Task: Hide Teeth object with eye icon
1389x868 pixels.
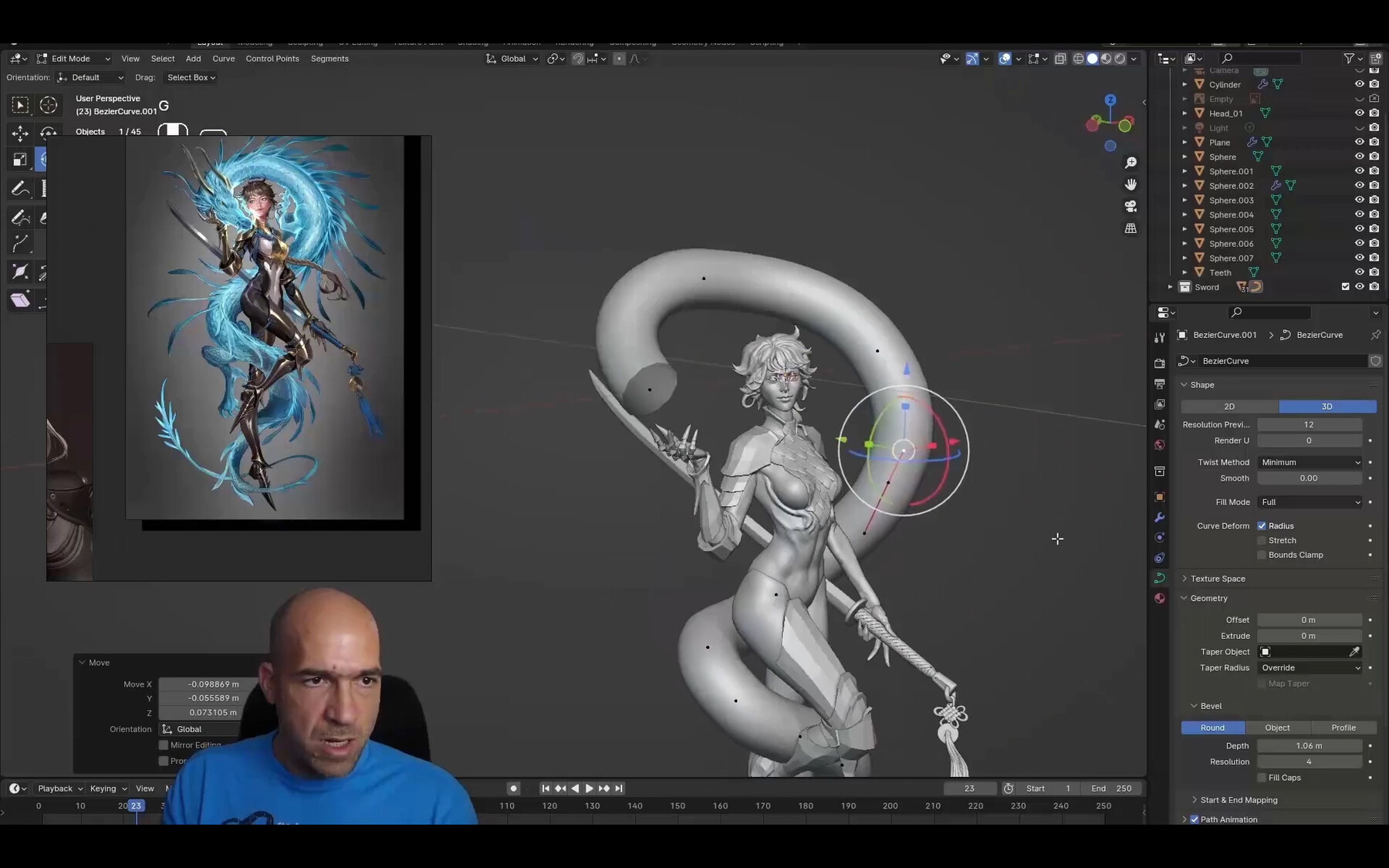Action: (1360, 272)
